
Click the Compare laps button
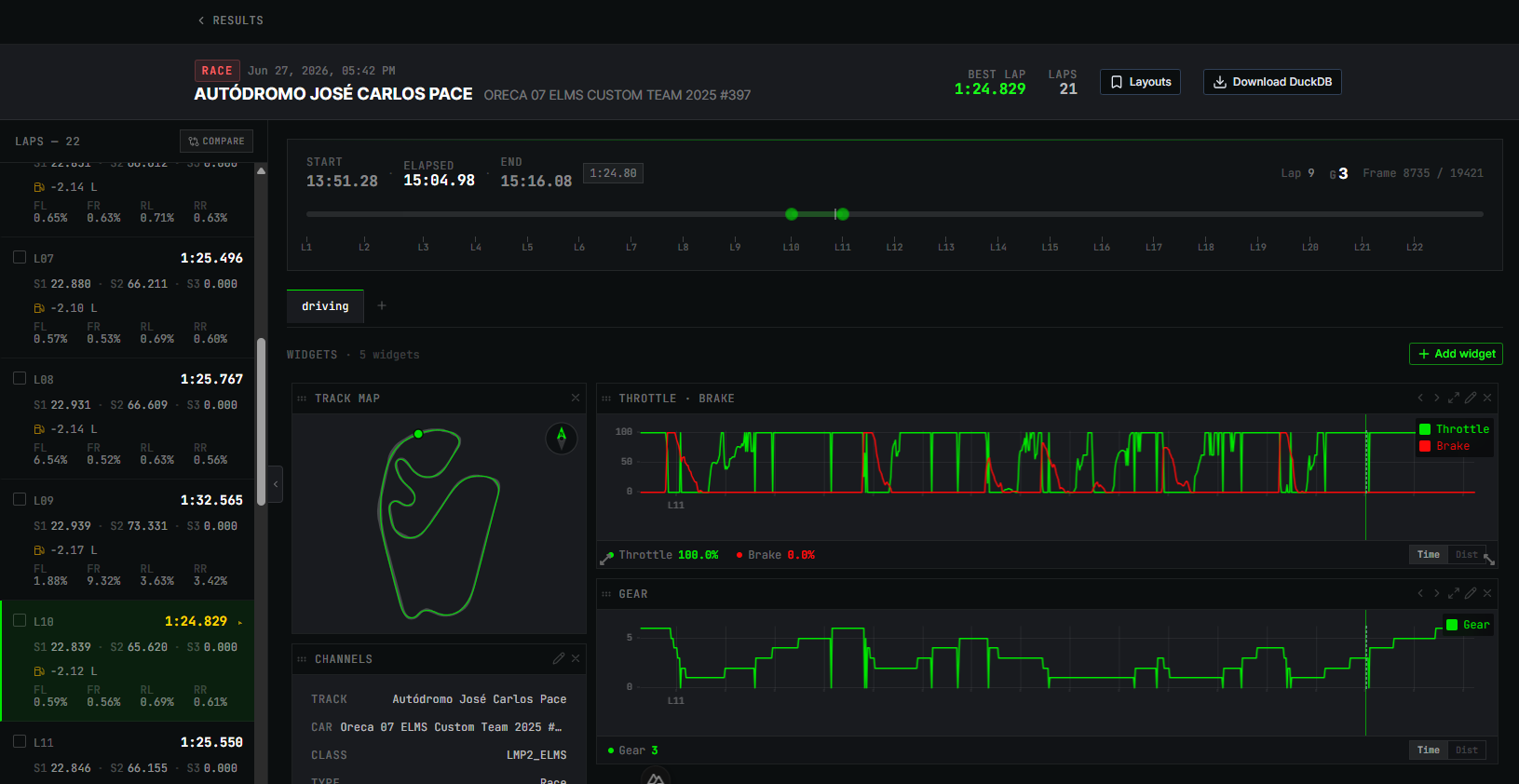pyautogui.click(x=216, y=142)
